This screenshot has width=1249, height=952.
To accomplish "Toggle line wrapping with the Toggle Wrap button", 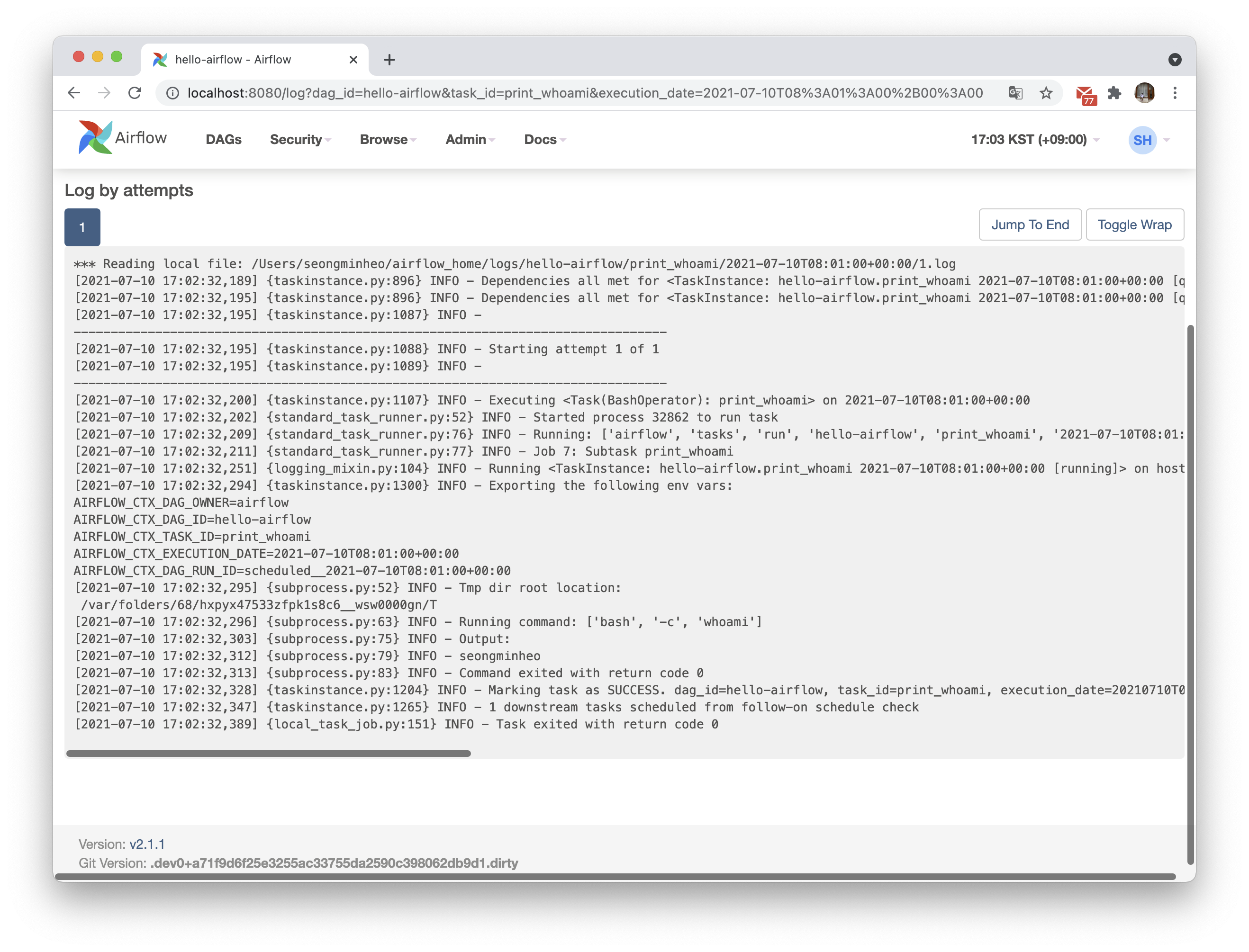I will (1134, 225).
